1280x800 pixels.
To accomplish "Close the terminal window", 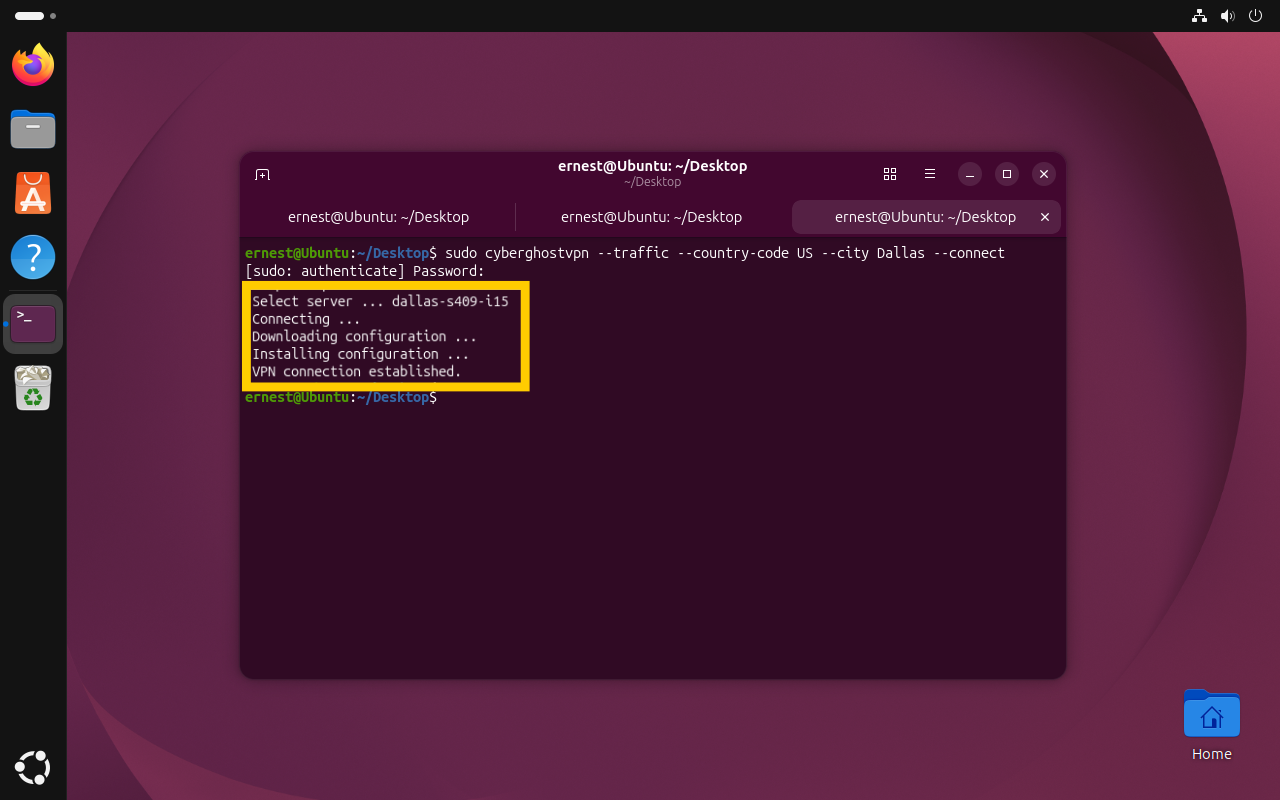I will coord(1044,174).
